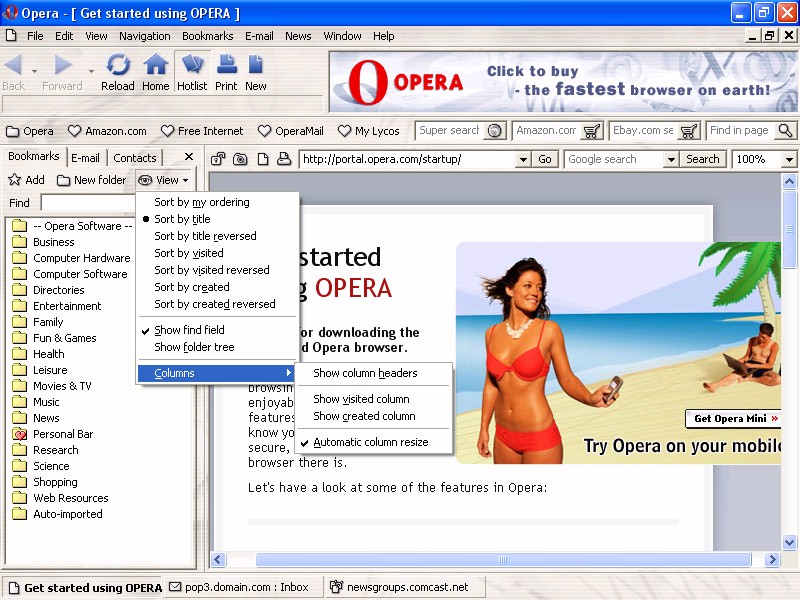Open the File menu
The image size is (800, 600).
[35, 36]
